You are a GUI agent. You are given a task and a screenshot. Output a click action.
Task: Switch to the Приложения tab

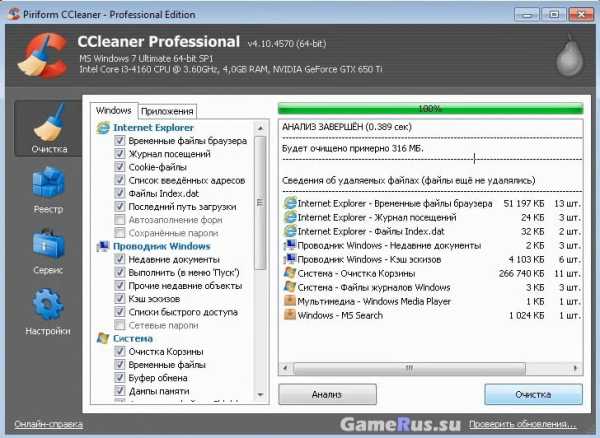pos(167,111)
